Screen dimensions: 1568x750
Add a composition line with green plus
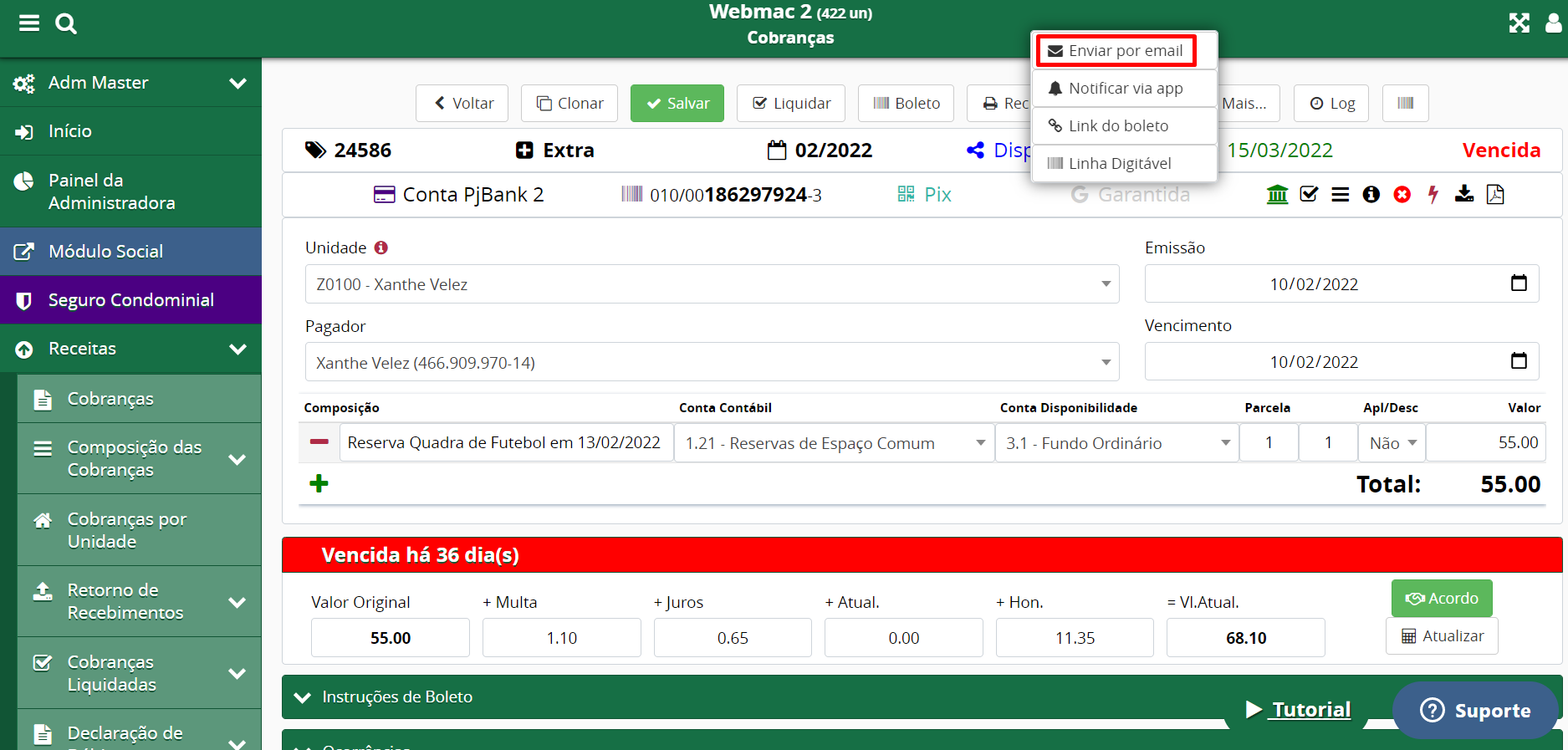(319, 483)
